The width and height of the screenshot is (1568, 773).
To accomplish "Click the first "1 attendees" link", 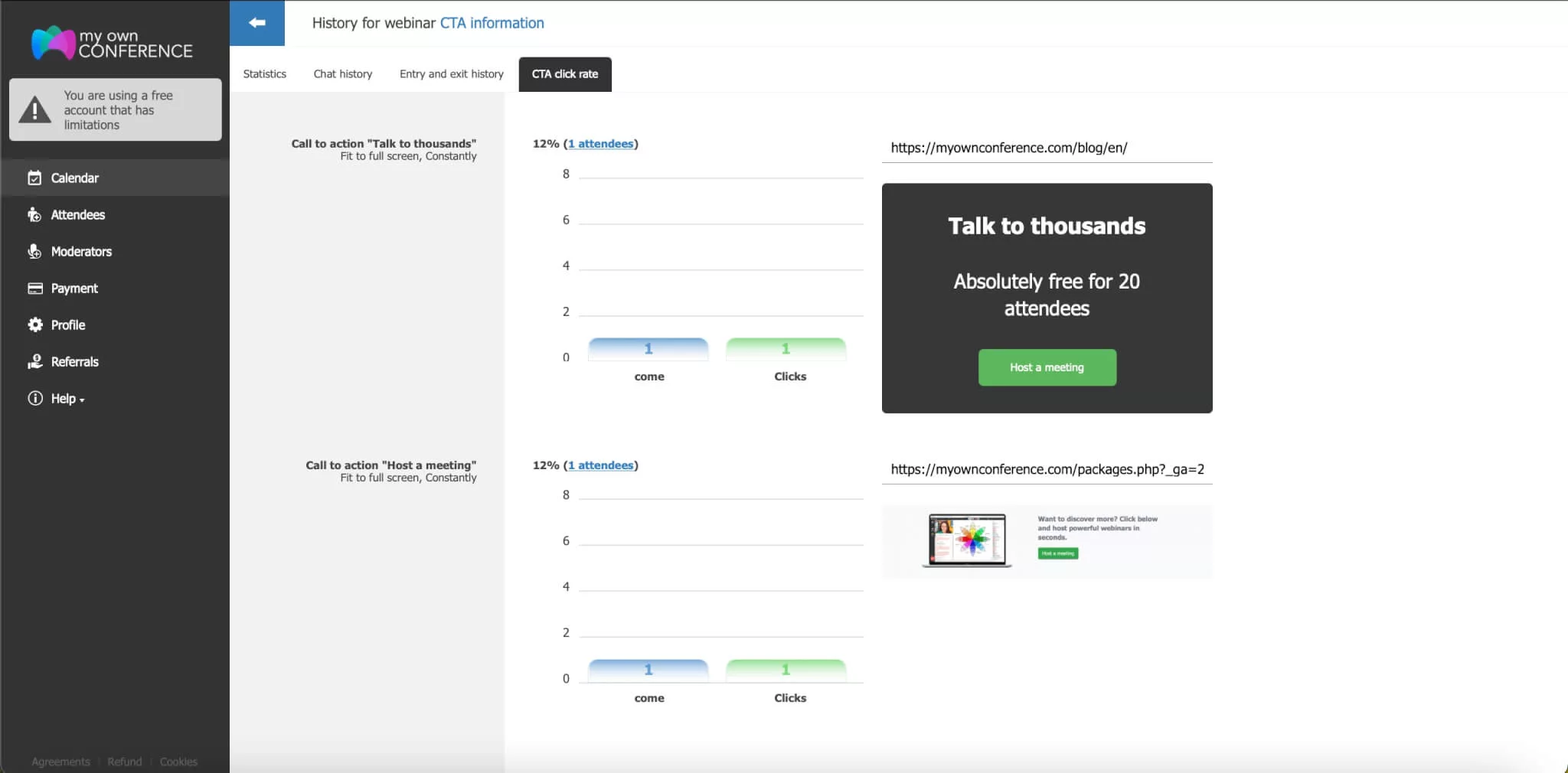I will coord(602,143).
